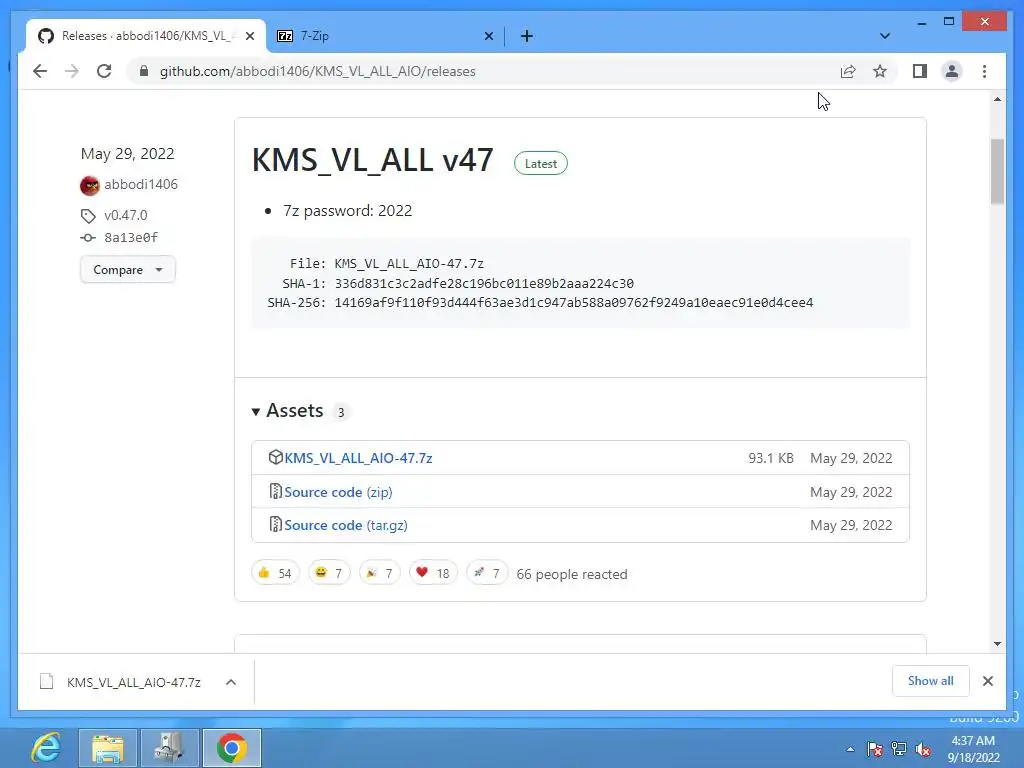Open the muted volume tray icon
Viewport: 1024px width, 768px height.
923,749
